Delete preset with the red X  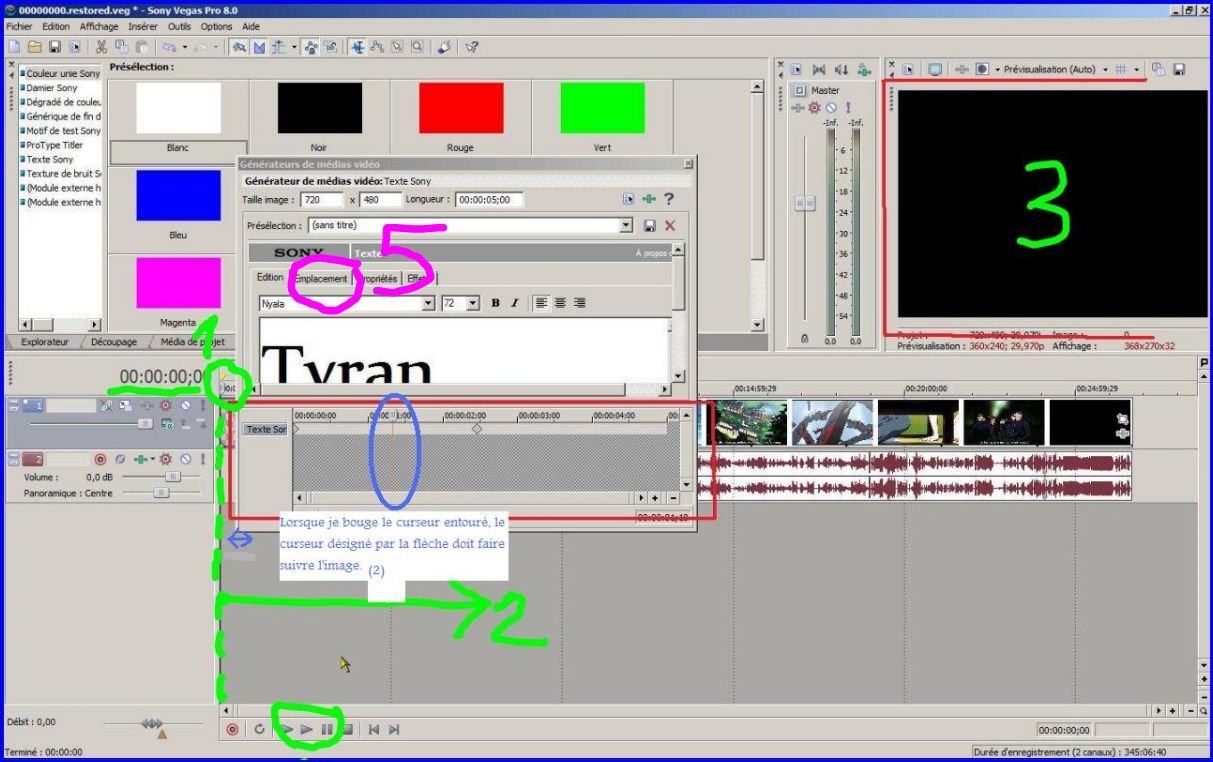click(x=670, y=226)
